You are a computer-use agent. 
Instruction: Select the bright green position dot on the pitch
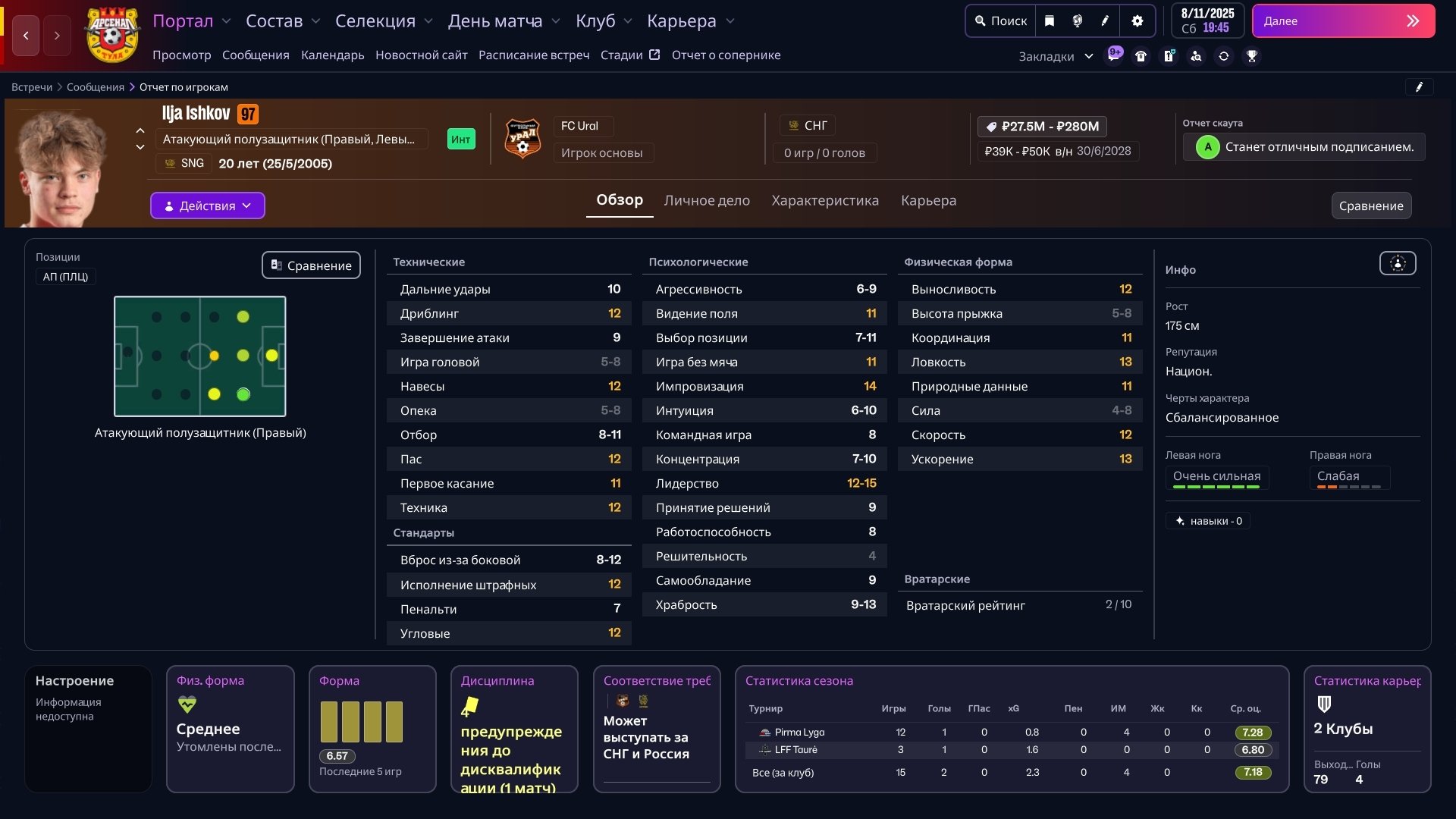tap(243, 394)
